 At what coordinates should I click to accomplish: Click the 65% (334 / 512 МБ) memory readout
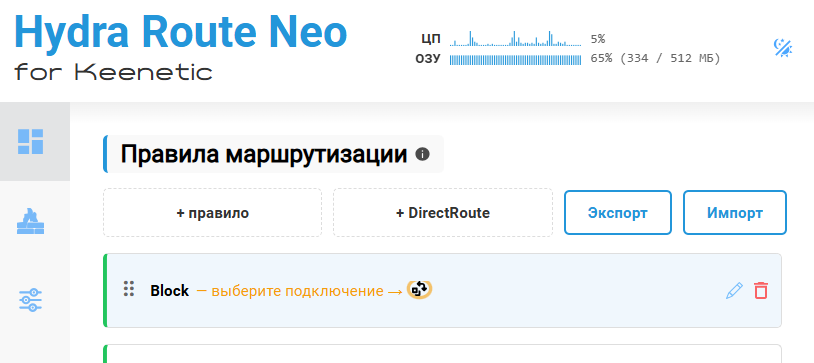(656, 58)
